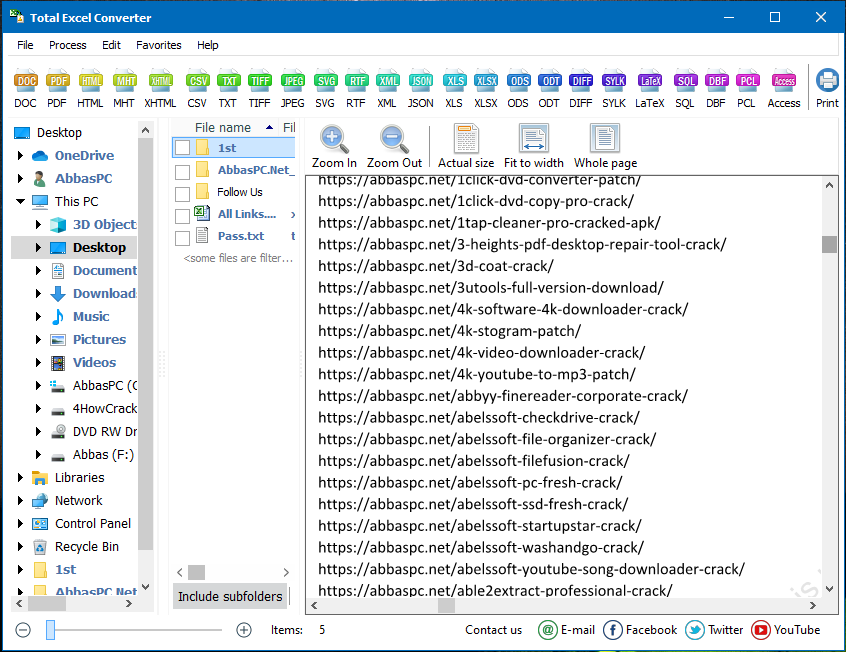Click the E-mail contact link

(x=567, y=630)
